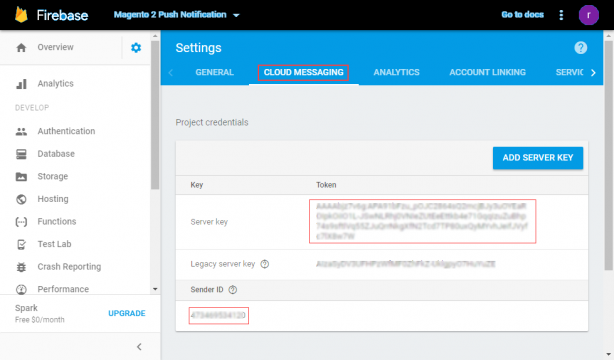Screen dimensions: 614x360
Task: Open Overview in the sidebar
Action: [56, 47]
